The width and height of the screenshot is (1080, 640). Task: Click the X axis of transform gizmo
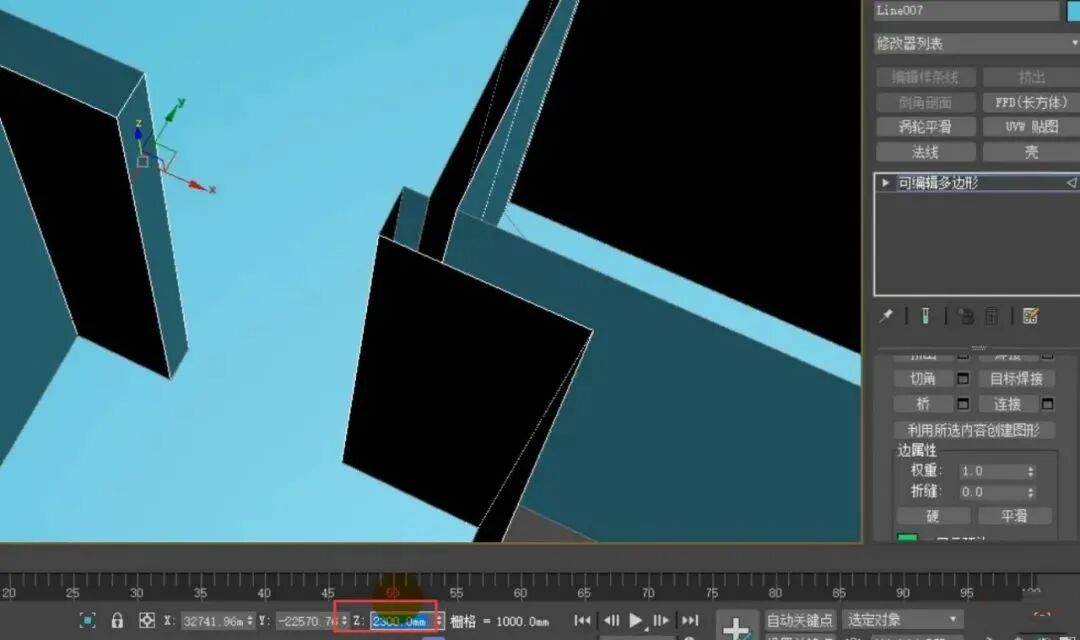[x=196, y=185]
